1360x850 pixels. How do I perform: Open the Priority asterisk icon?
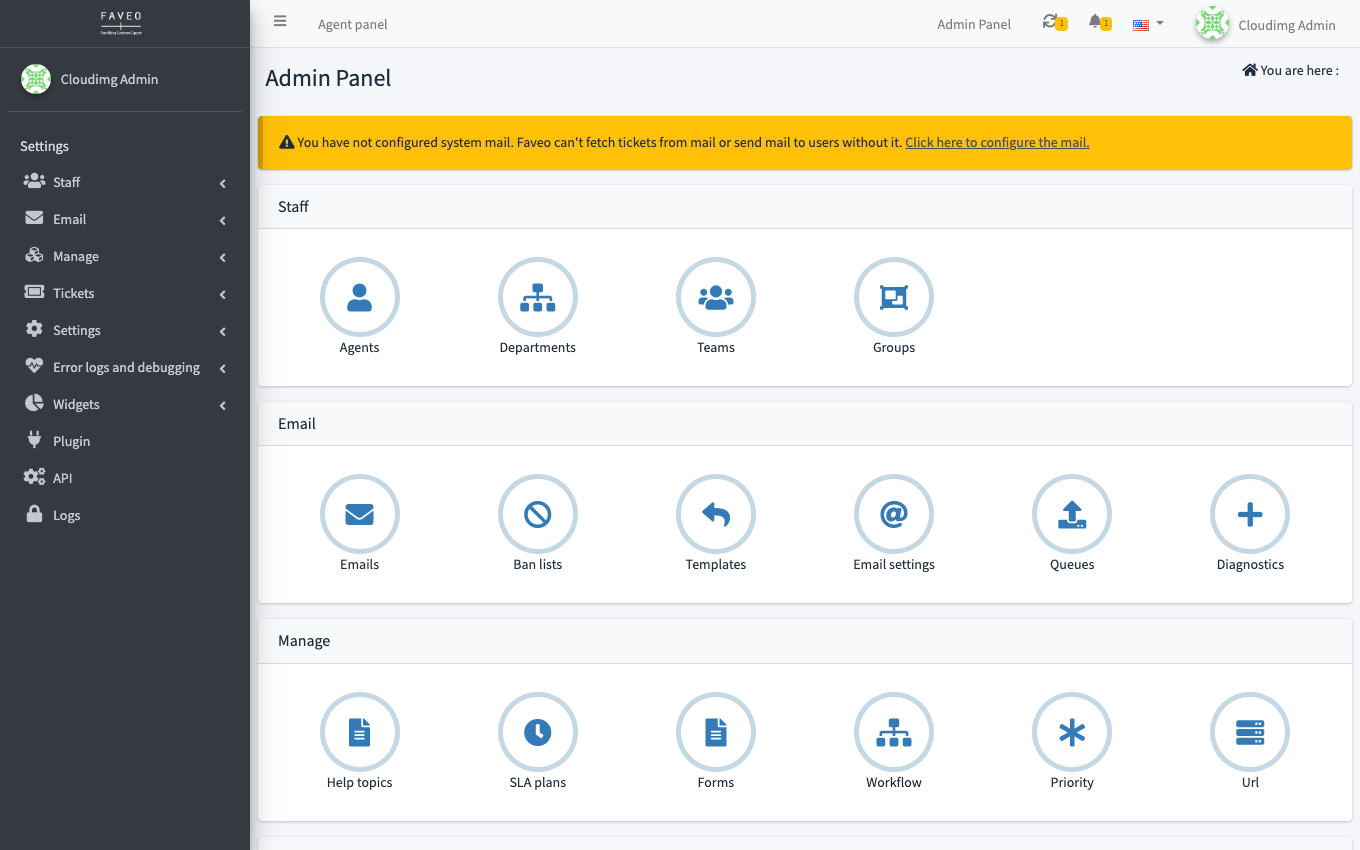[1071, 732]
